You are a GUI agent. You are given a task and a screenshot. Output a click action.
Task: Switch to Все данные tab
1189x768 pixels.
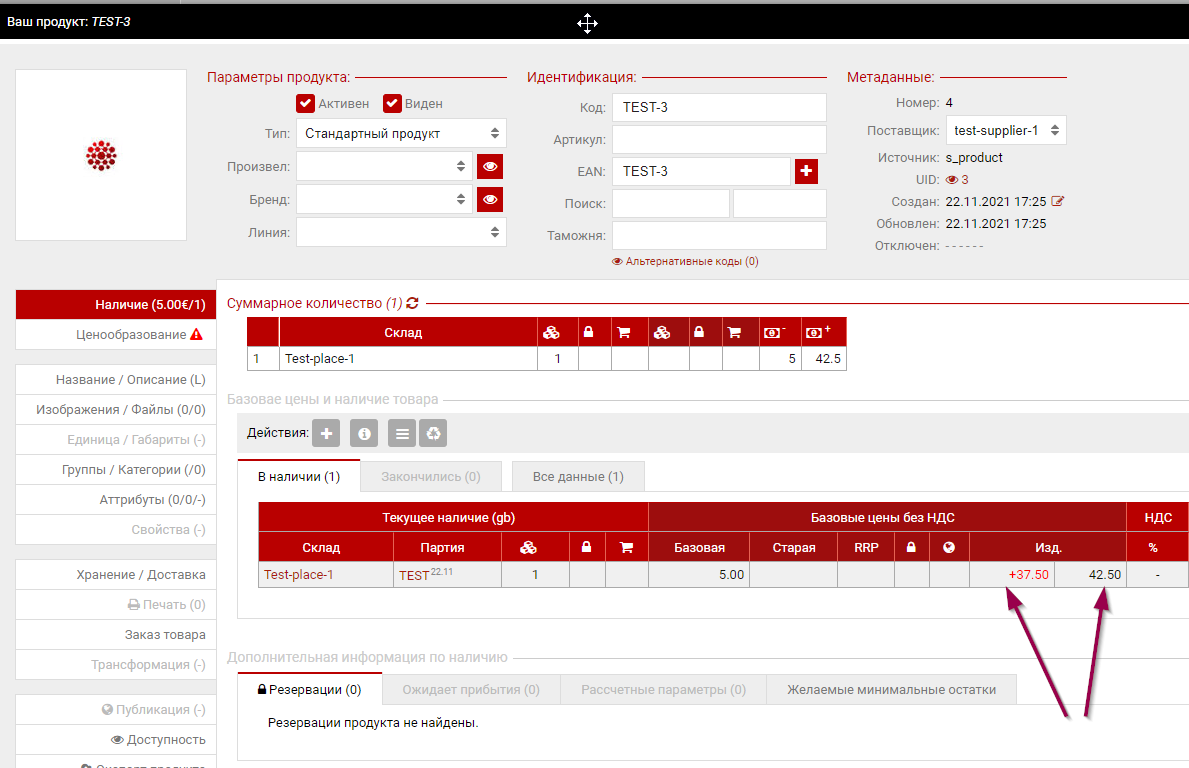point(578,477)
